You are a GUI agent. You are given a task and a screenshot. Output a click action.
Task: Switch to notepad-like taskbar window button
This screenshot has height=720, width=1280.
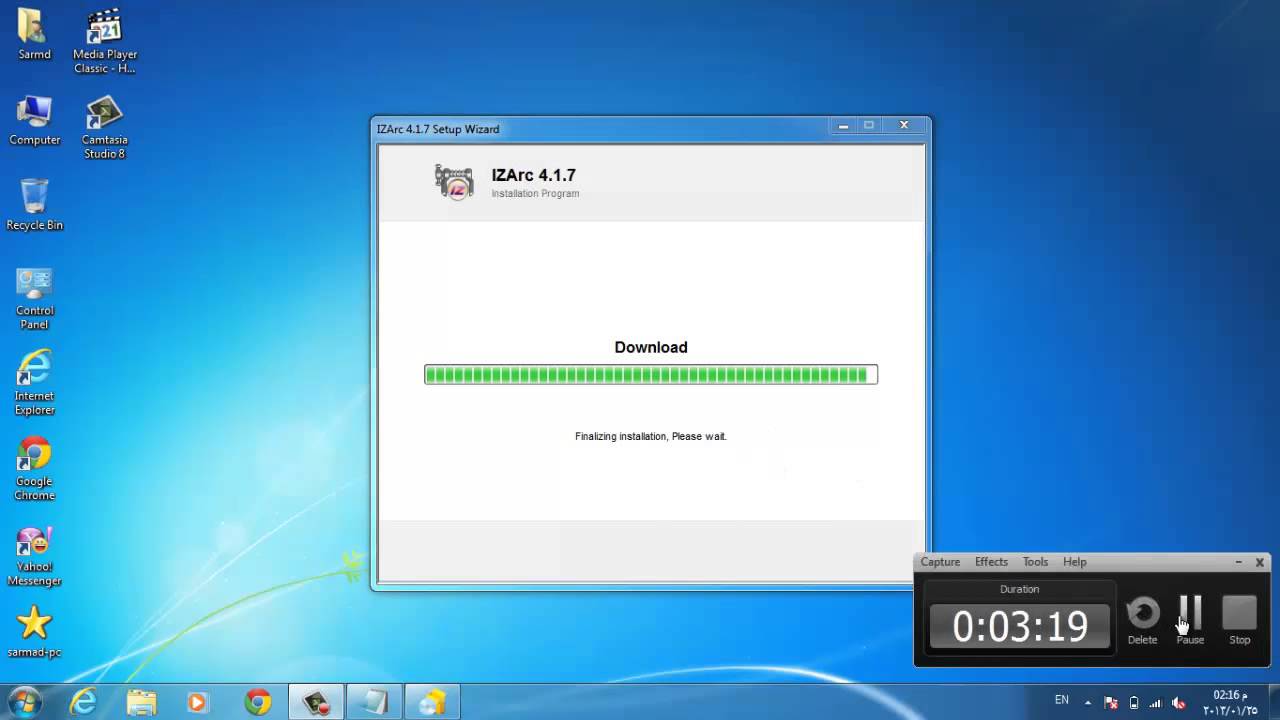coord(374,702)
